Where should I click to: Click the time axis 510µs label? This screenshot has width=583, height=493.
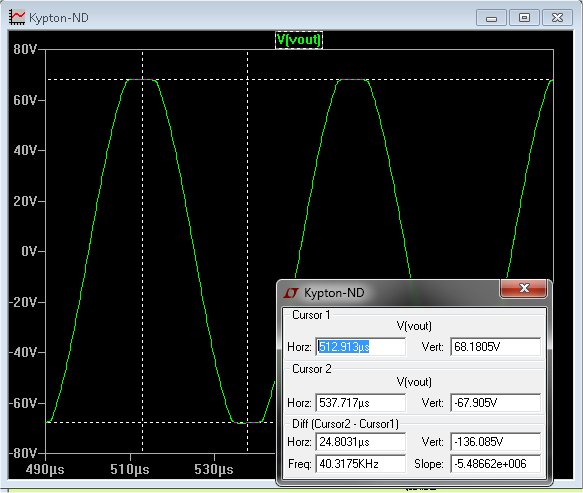click(x=130, y=469)
